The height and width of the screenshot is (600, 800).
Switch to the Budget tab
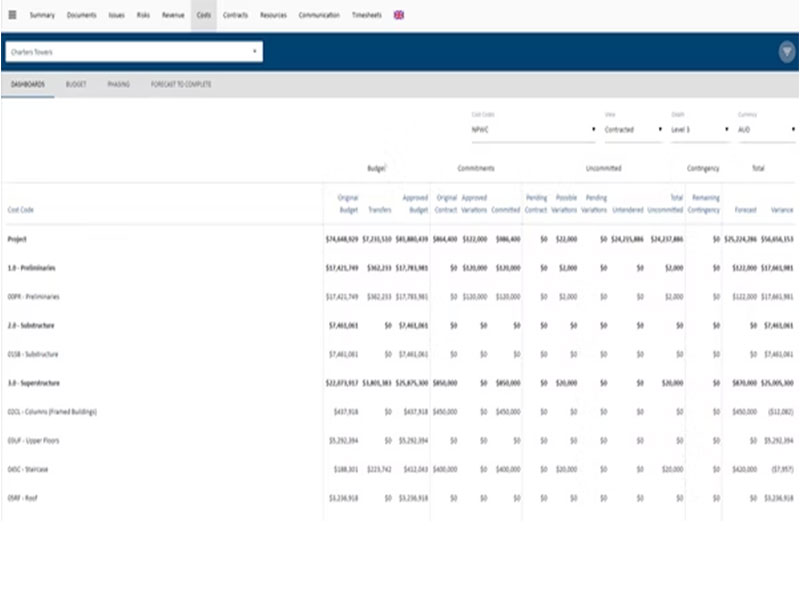(76, 85)
